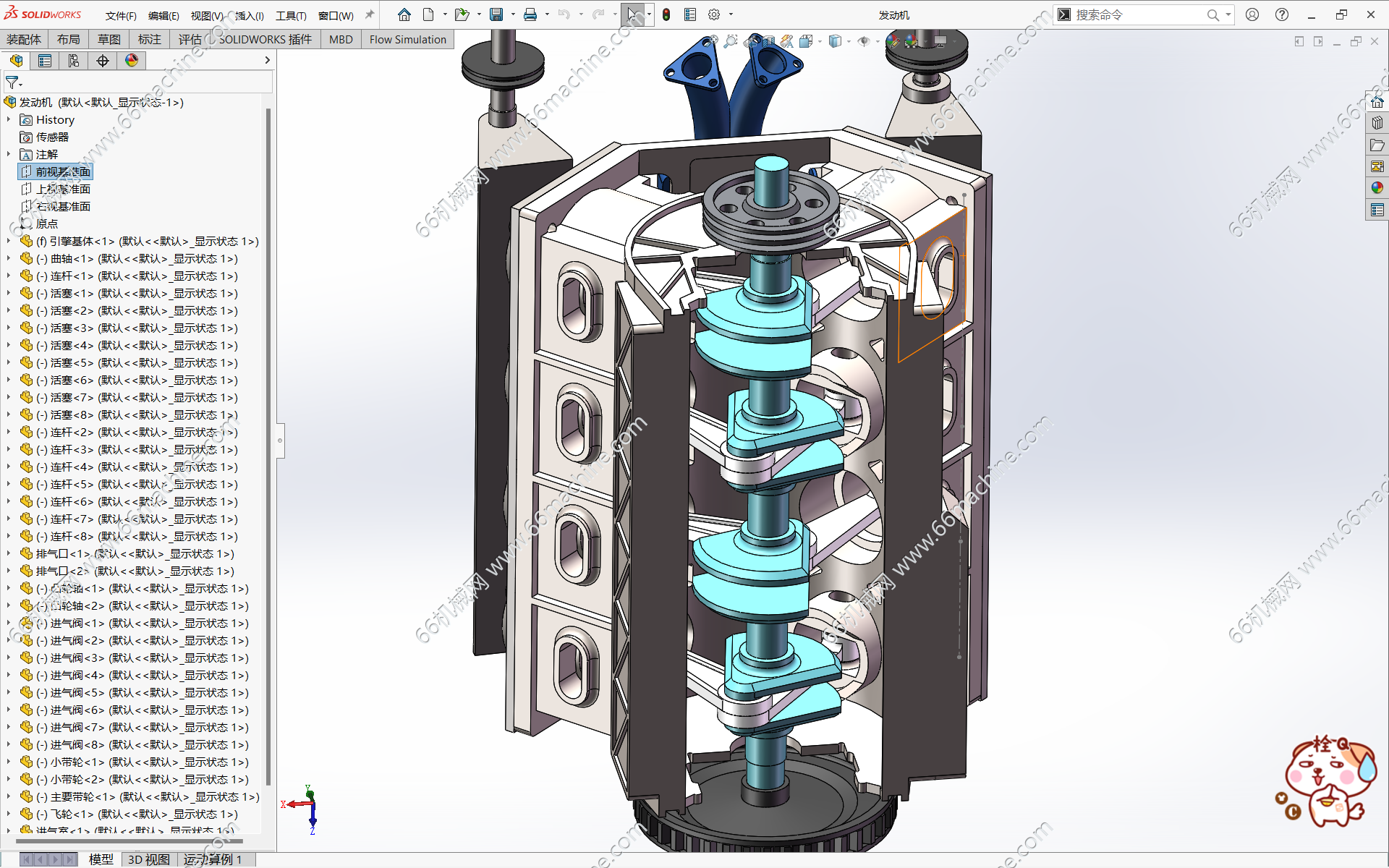Open File Explorer folder in task pane
The height and width of the screenshot is (868, 1389).
(x=1377, y=145)
